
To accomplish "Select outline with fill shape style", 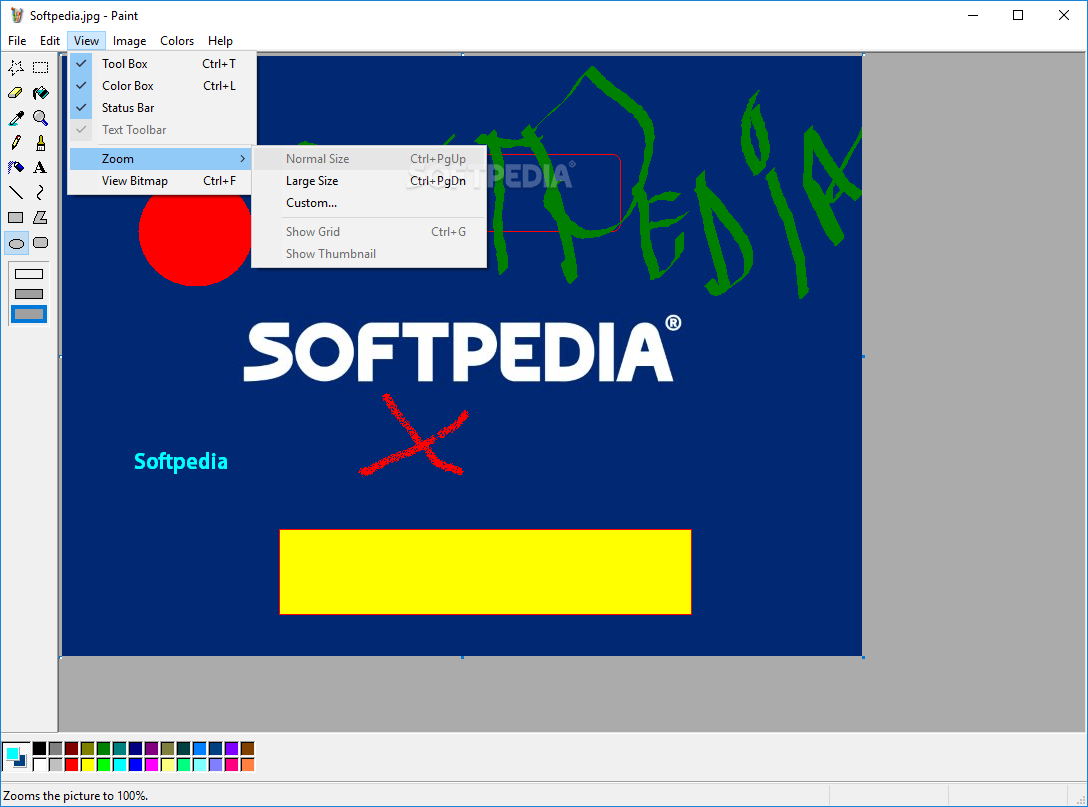I will (29, 294).
